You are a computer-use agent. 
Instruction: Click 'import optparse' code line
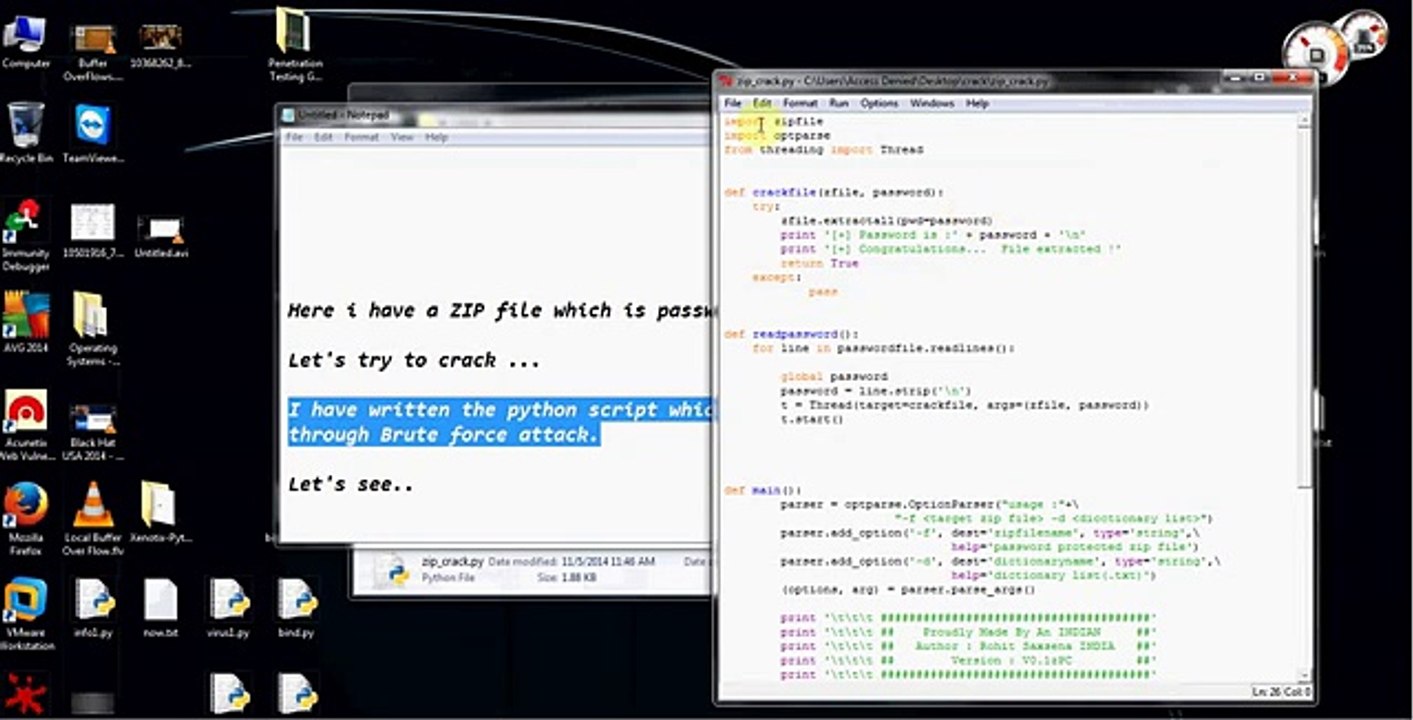(x=777, y=135)
